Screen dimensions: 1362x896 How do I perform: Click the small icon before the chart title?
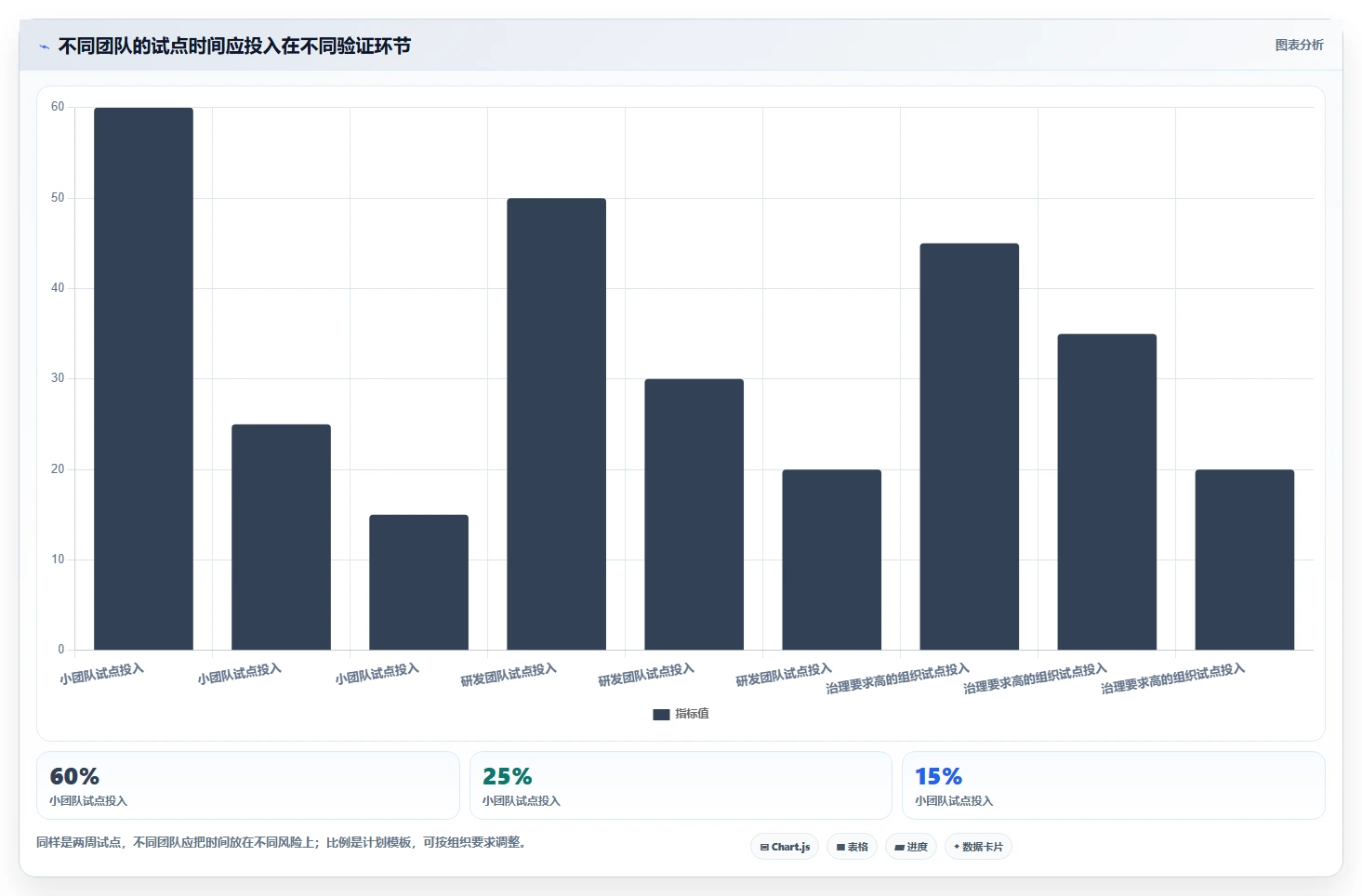click(x=44, y=46)
